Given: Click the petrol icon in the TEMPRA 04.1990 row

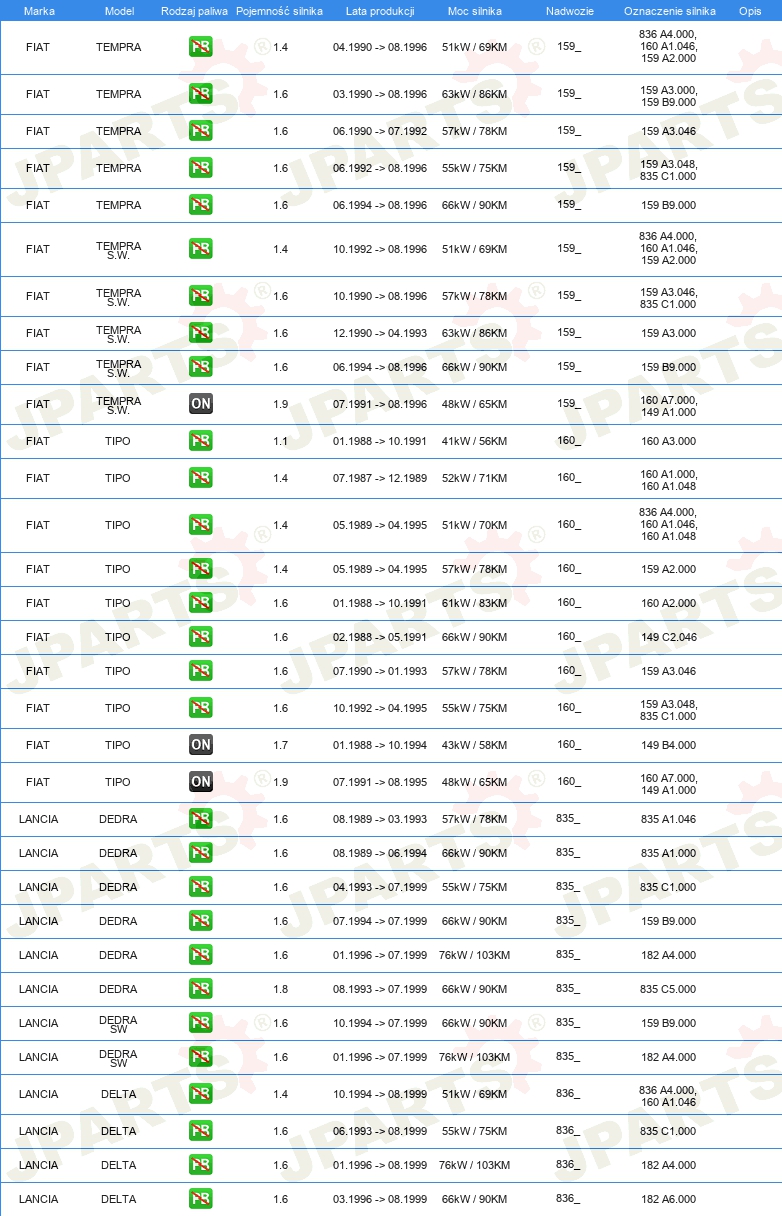Looking at the screenshot, I should click(201, 47).
